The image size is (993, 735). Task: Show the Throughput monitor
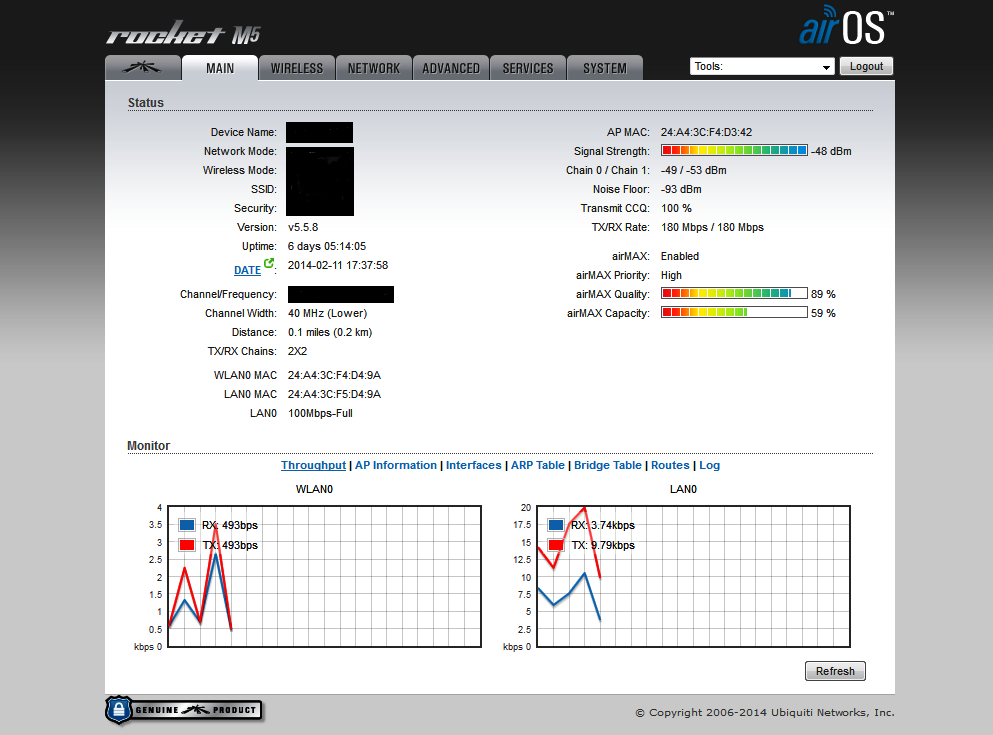click(x=313, y=465)
